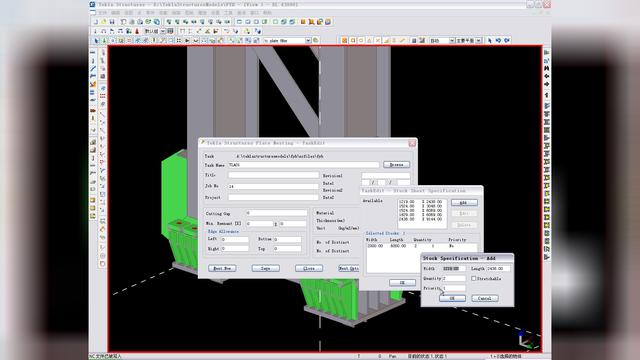Screen dimensions: 640x360
Task: Click the Left edge allowance field
Action: (235, 239)
